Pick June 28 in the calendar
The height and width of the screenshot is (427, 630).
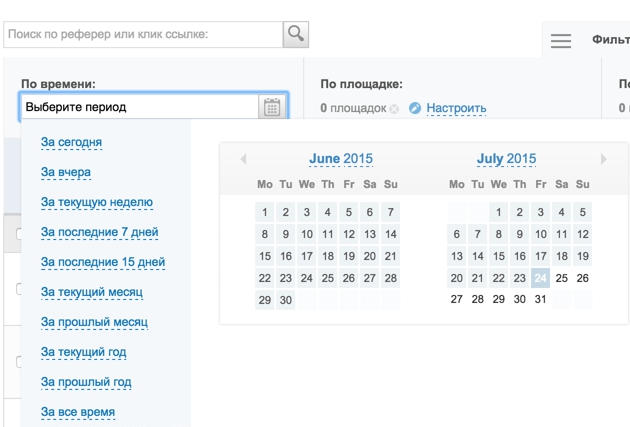(391, 278)
